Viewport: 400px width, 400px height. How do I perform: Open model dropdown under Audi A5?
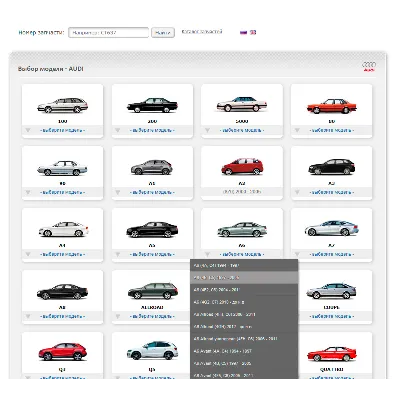point(152,254)
